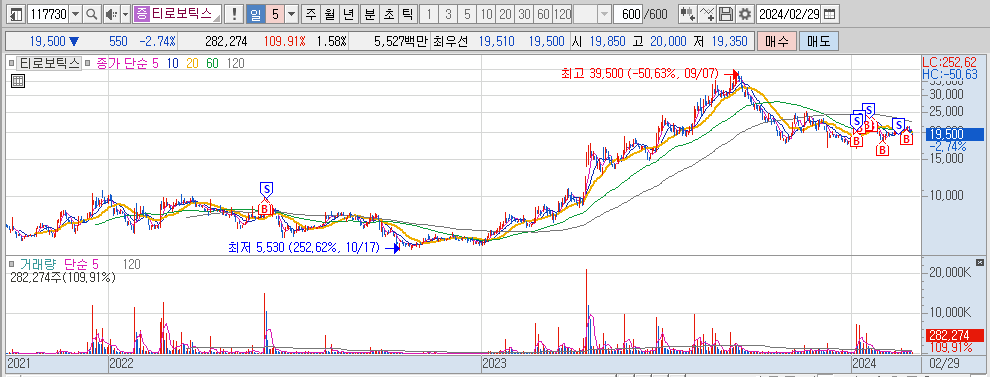Choose the 30 interval button
The height and width of the screenshot is (377, 990).
click(x=524, y=14)
